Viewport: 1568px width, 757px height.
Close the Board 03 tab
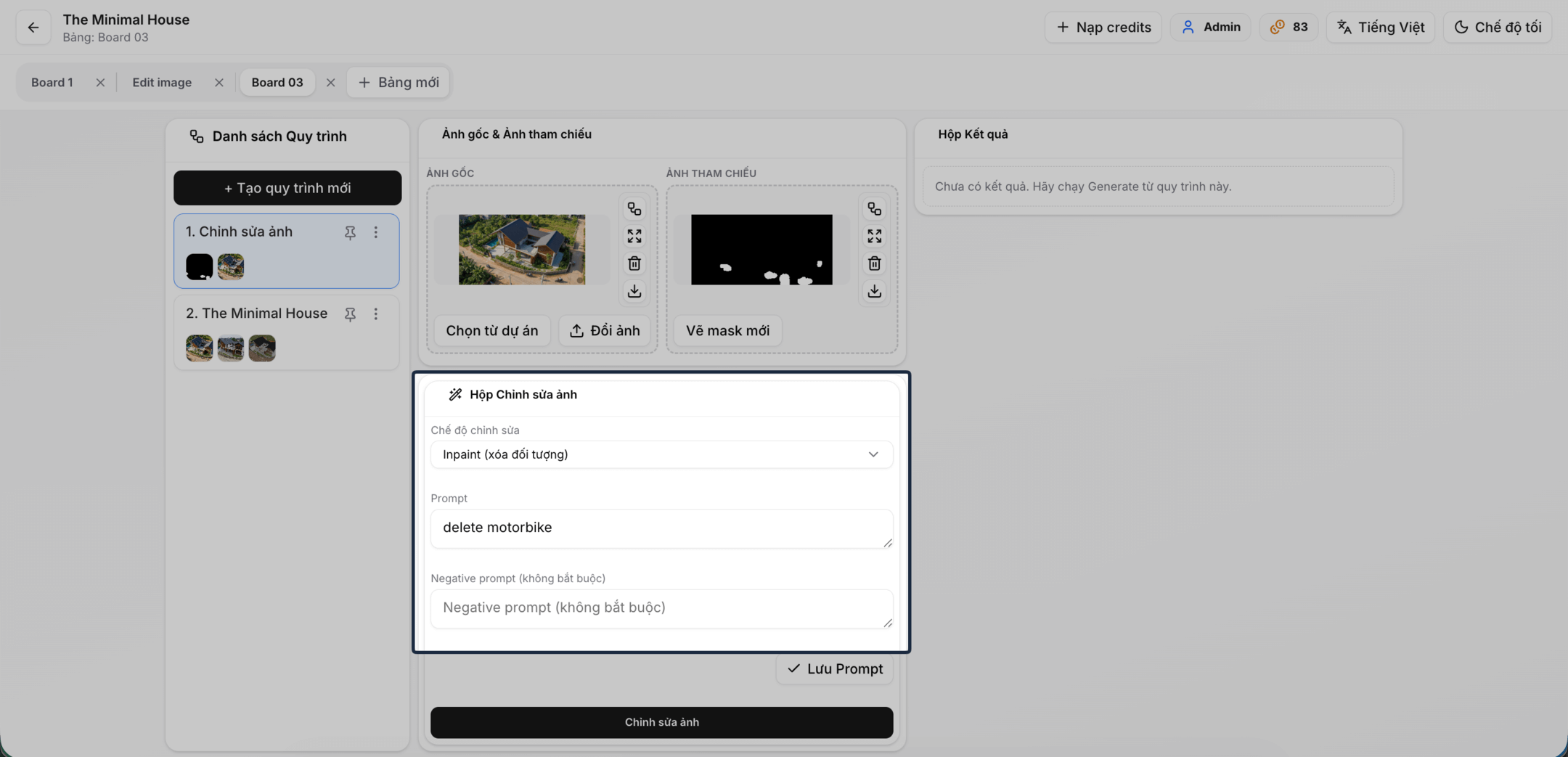(331, 83)
